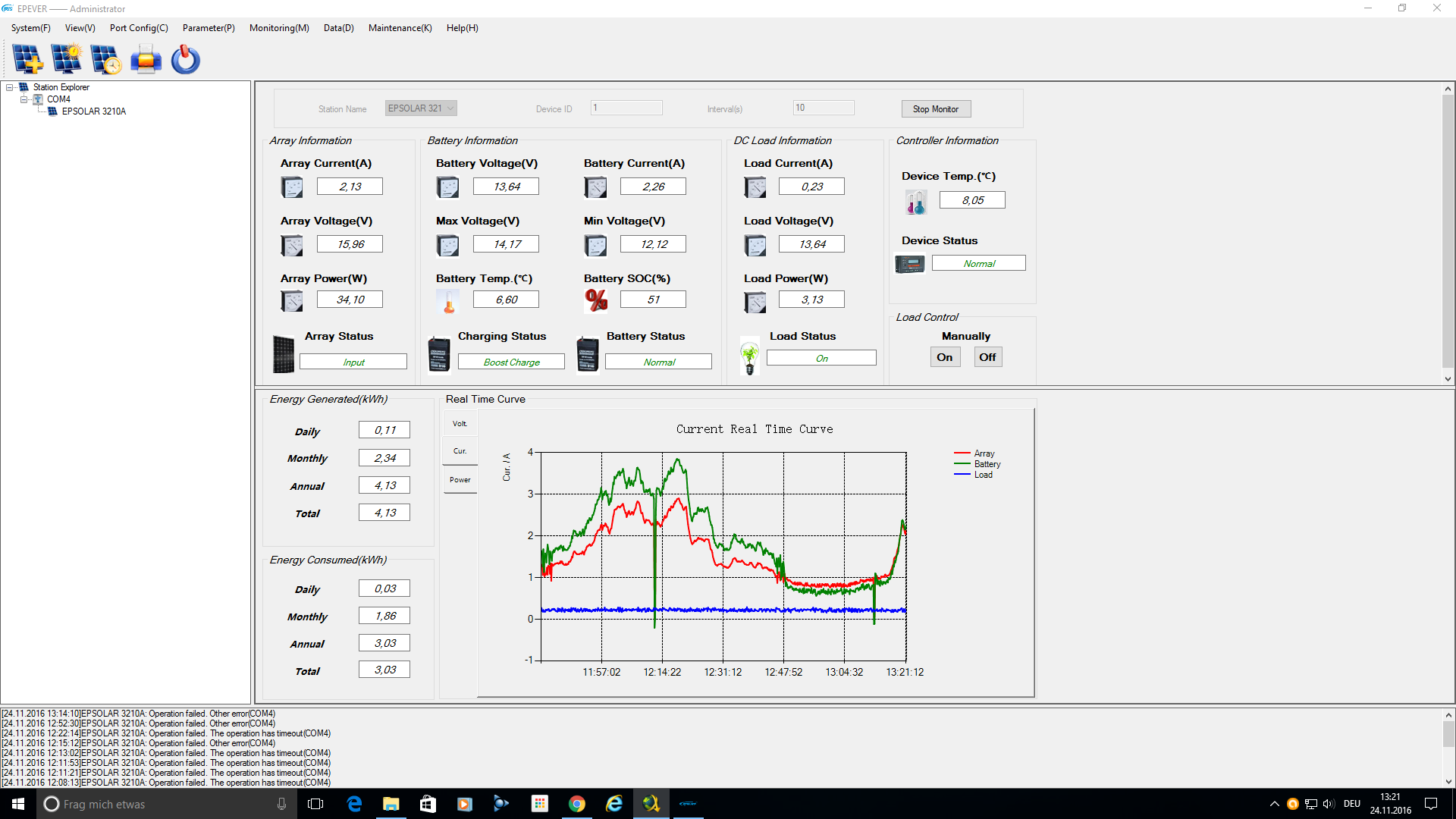The width and height of the screenshot is (1456, 819).
Task: Turn load Off manually
Action: pos(987,357)
